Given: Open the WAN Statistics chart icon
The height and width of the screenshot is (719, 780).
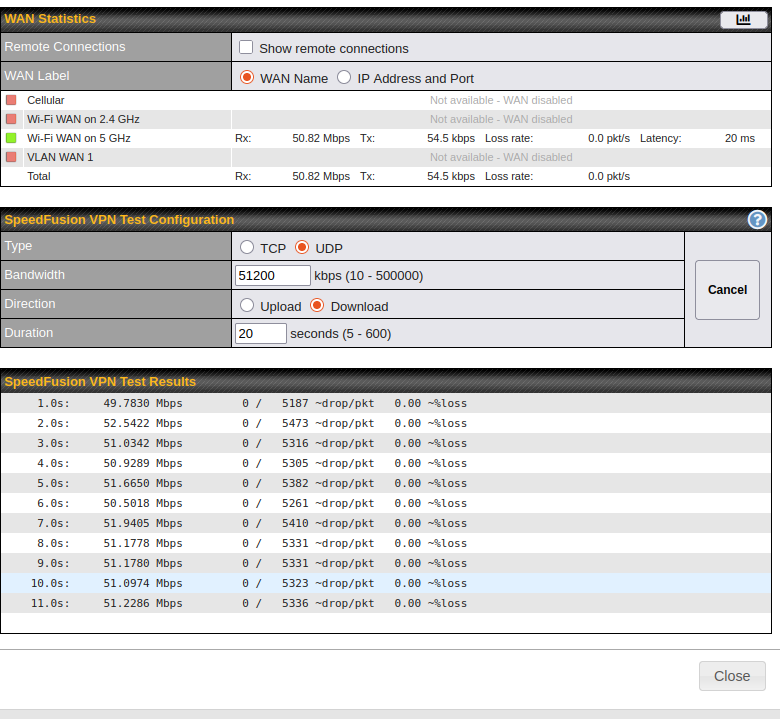Looking at the screenshot, I should click(x=743, y=19).
